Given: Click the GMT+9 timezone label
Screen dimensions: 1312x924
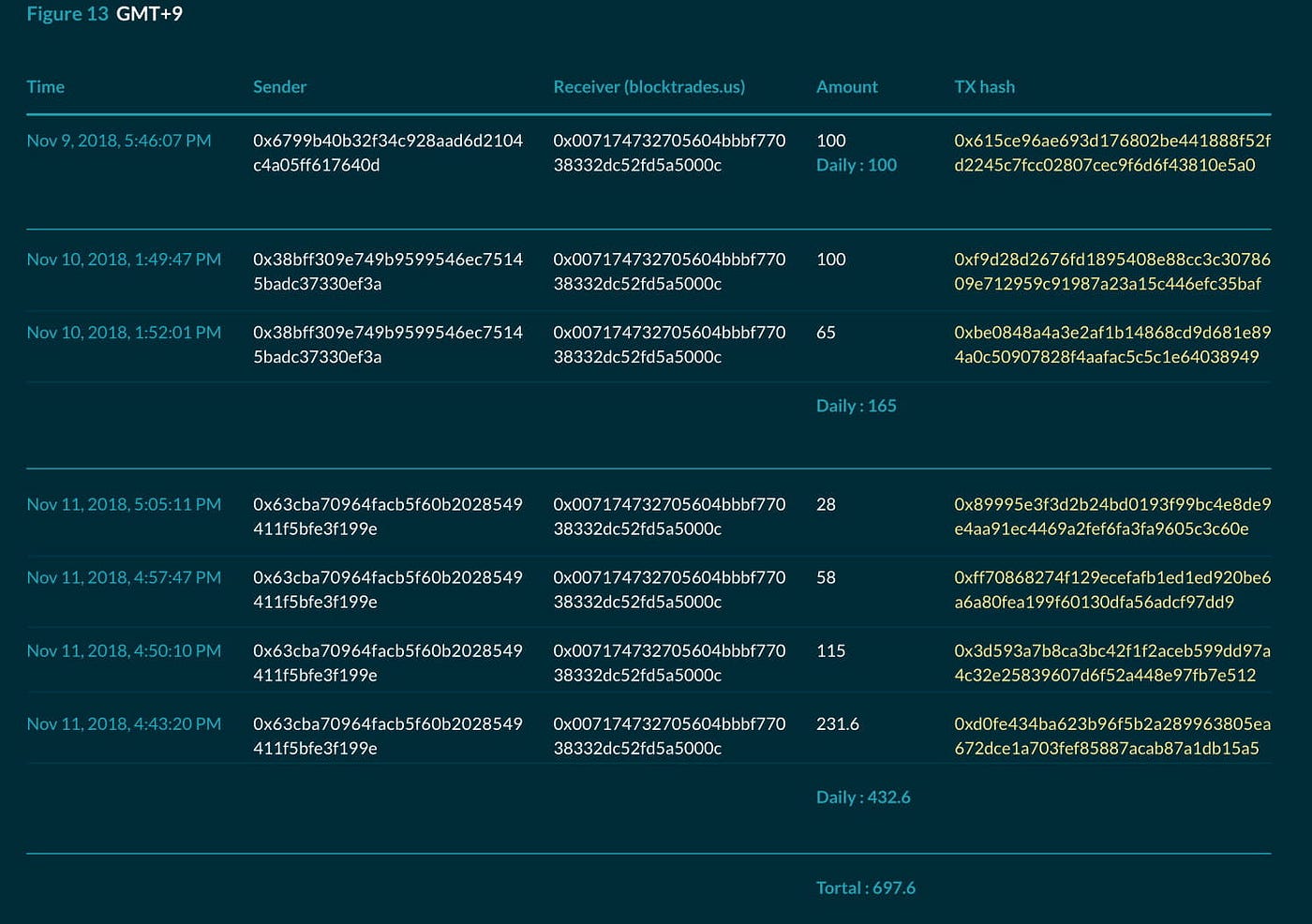Looking at the screenshot, I should pos(149,13).
